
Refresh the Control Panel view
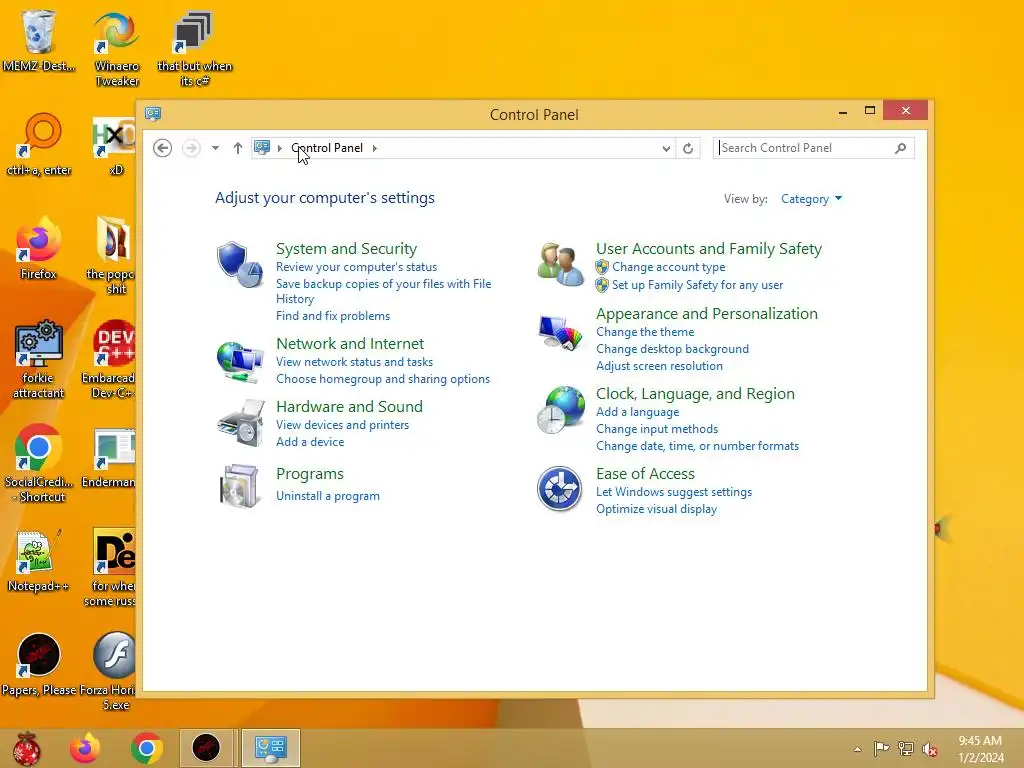[688, 148]
